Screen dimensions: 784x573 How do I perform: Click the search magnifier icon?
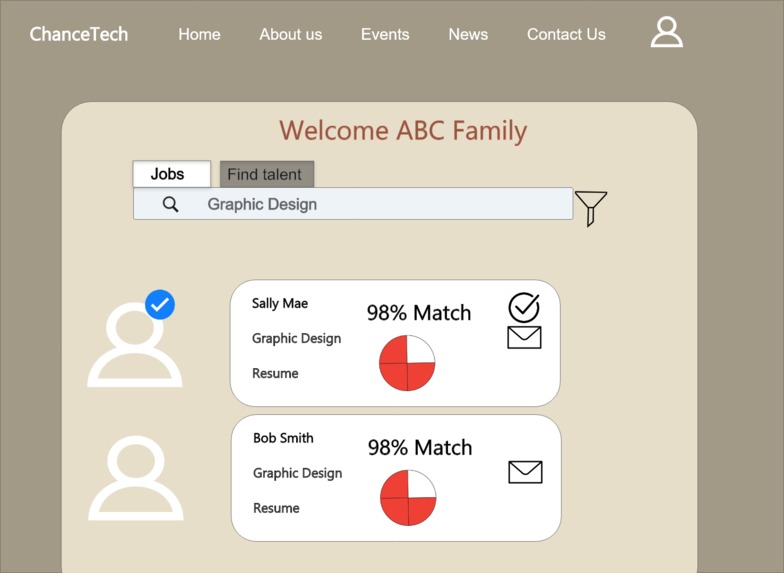(x=170, y=204)
